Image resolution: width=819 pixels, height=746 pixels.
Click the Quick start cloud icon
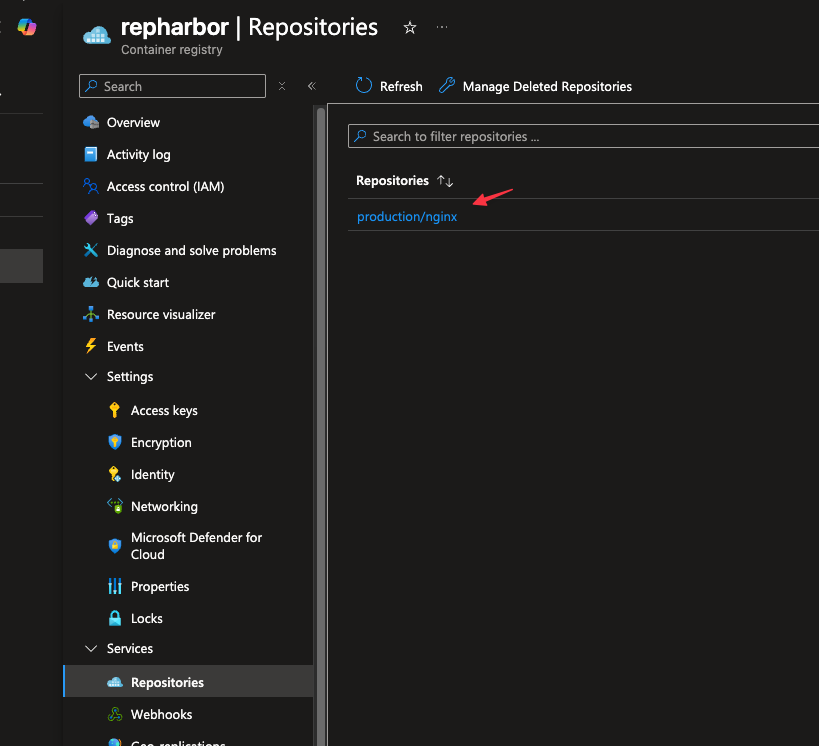tap(91, 282)
